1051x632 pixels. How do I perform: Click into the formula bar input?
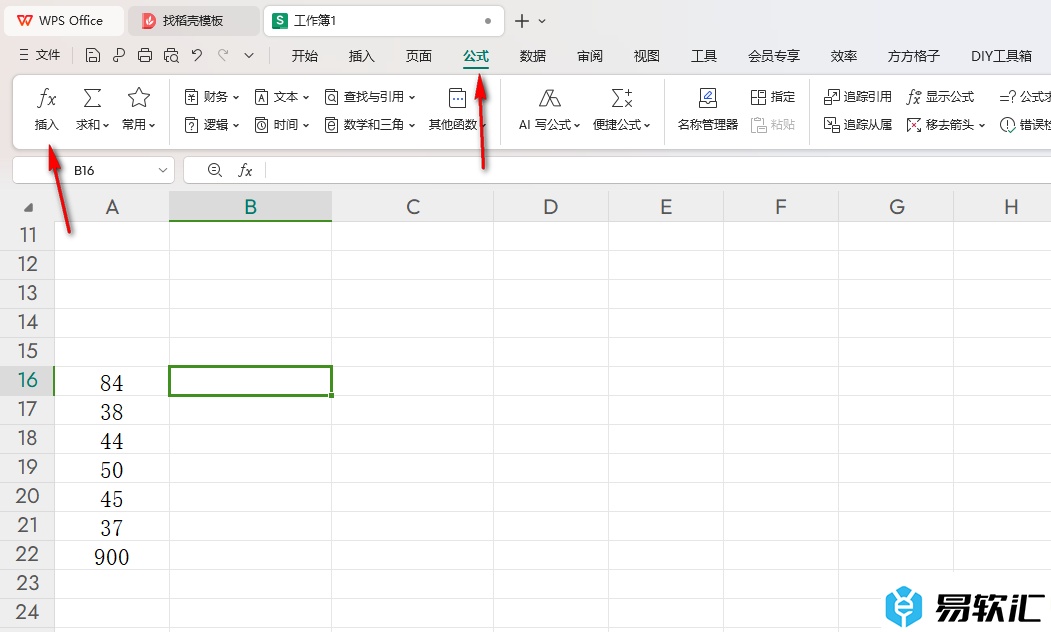(658, 170)
